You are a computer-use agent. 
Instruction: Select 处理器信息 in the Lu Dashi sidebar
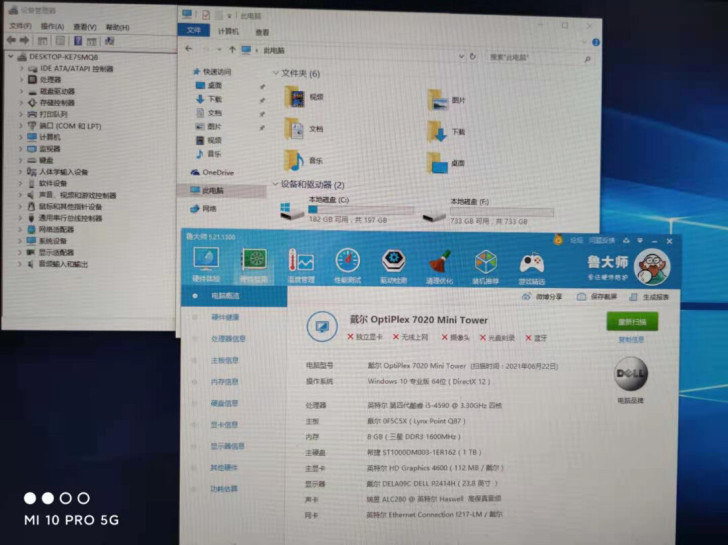click(x=228, y=339)
